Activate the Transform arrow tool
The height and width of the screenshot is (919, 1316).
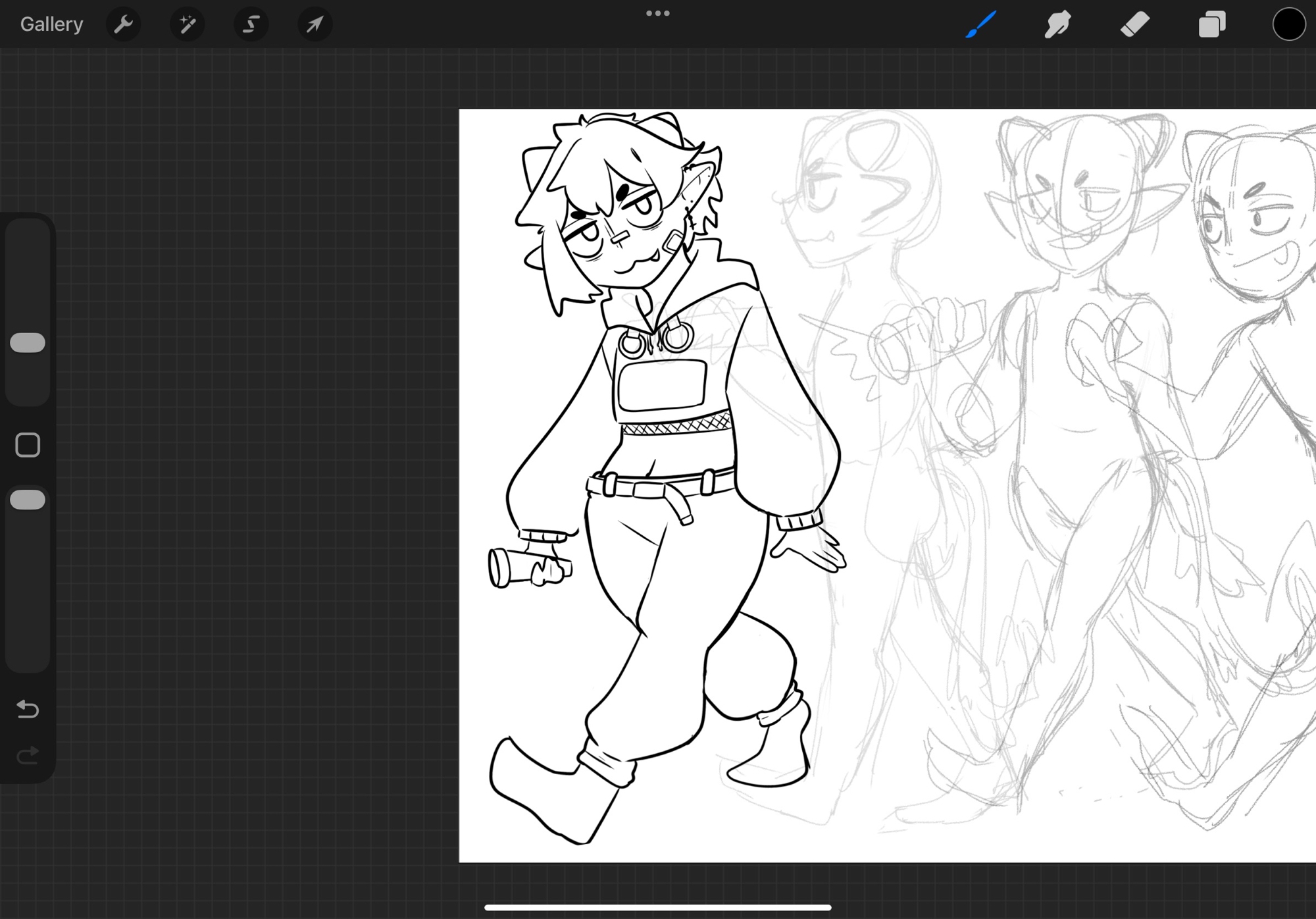coord(315,24)
